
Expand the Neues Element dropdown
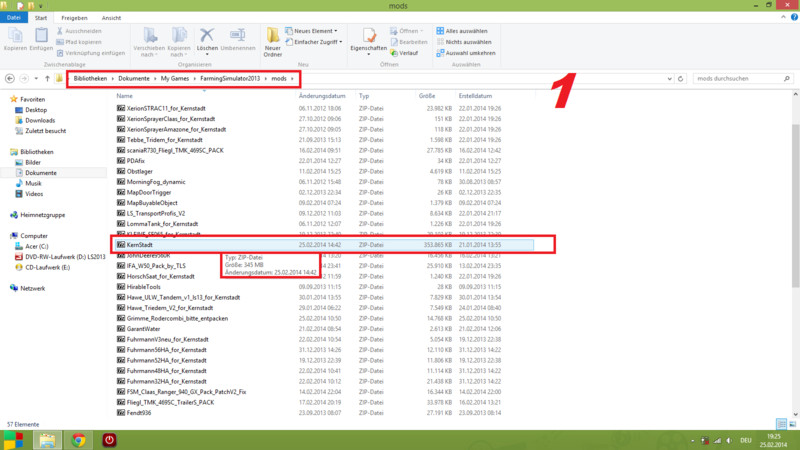click(316, 30)
